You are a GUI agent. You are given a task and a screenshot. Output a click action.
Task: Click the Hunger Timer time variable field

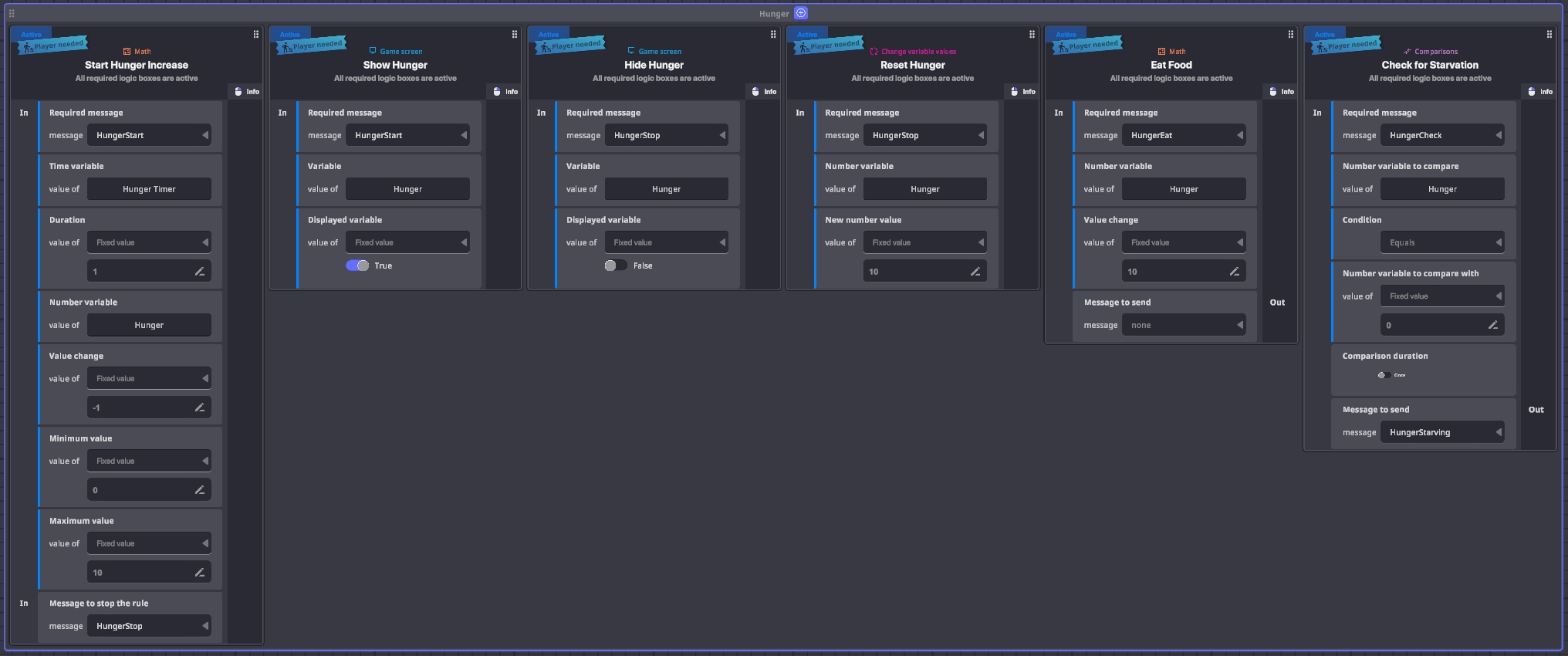click(149, 189)
